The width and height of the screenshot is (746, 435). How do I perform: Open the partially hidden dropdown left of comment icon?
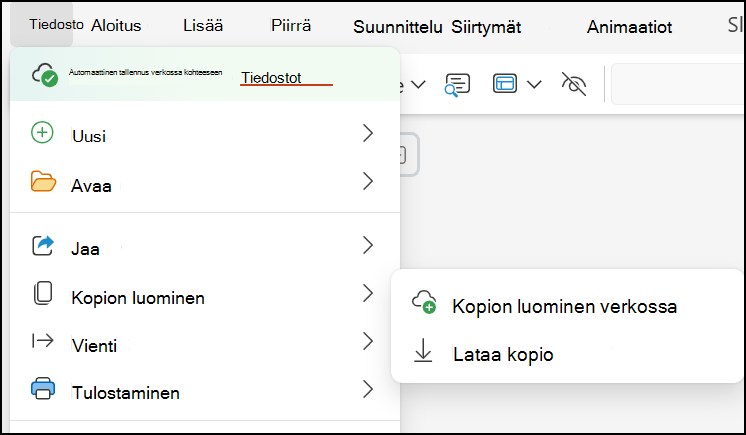(417, 85)
